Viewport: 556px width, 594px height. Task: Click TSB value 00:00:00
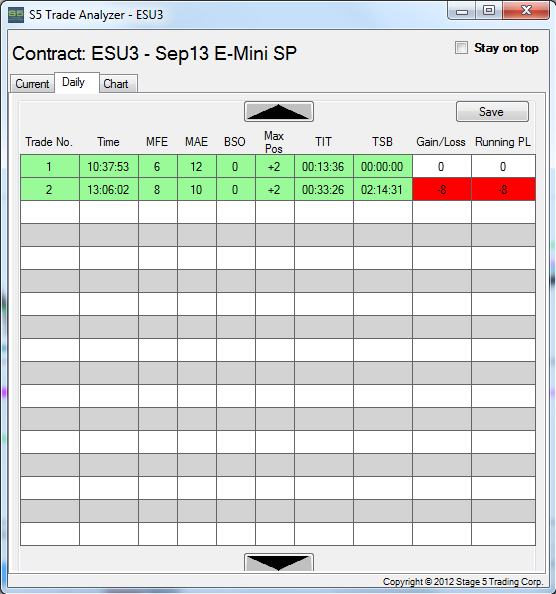(383, 166)
